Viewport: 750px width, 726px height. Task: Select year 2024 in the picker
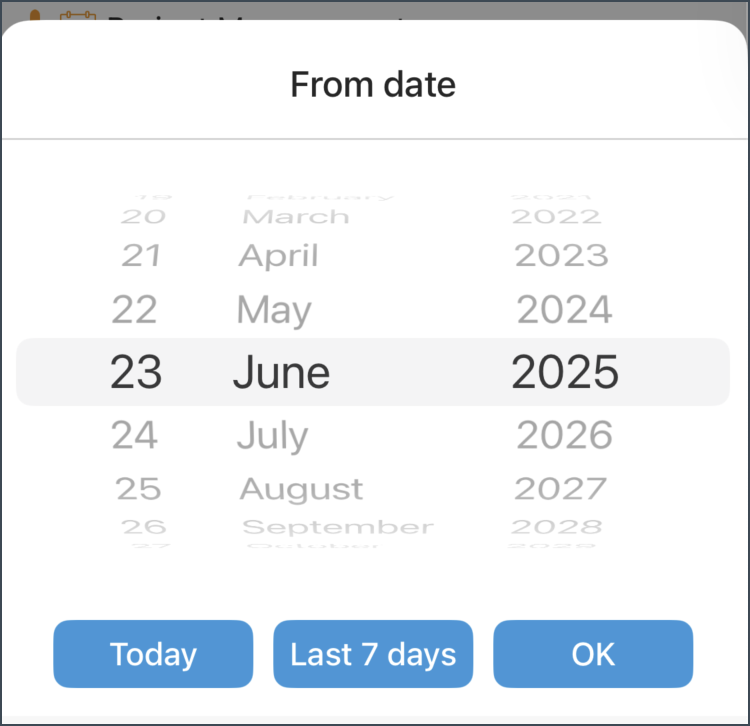point(564,309)
